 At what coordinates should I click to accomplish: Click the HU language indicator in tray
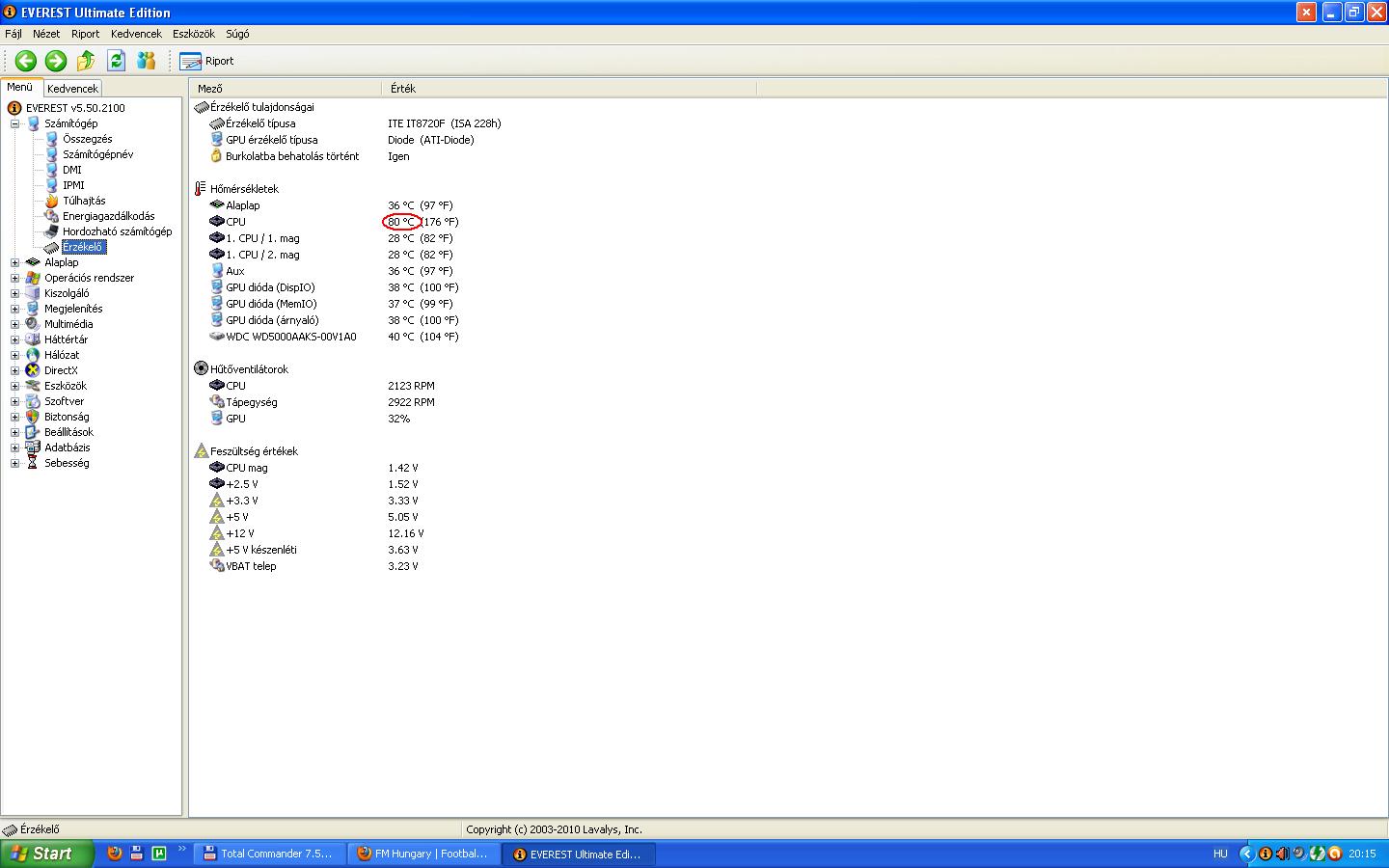1220,854
